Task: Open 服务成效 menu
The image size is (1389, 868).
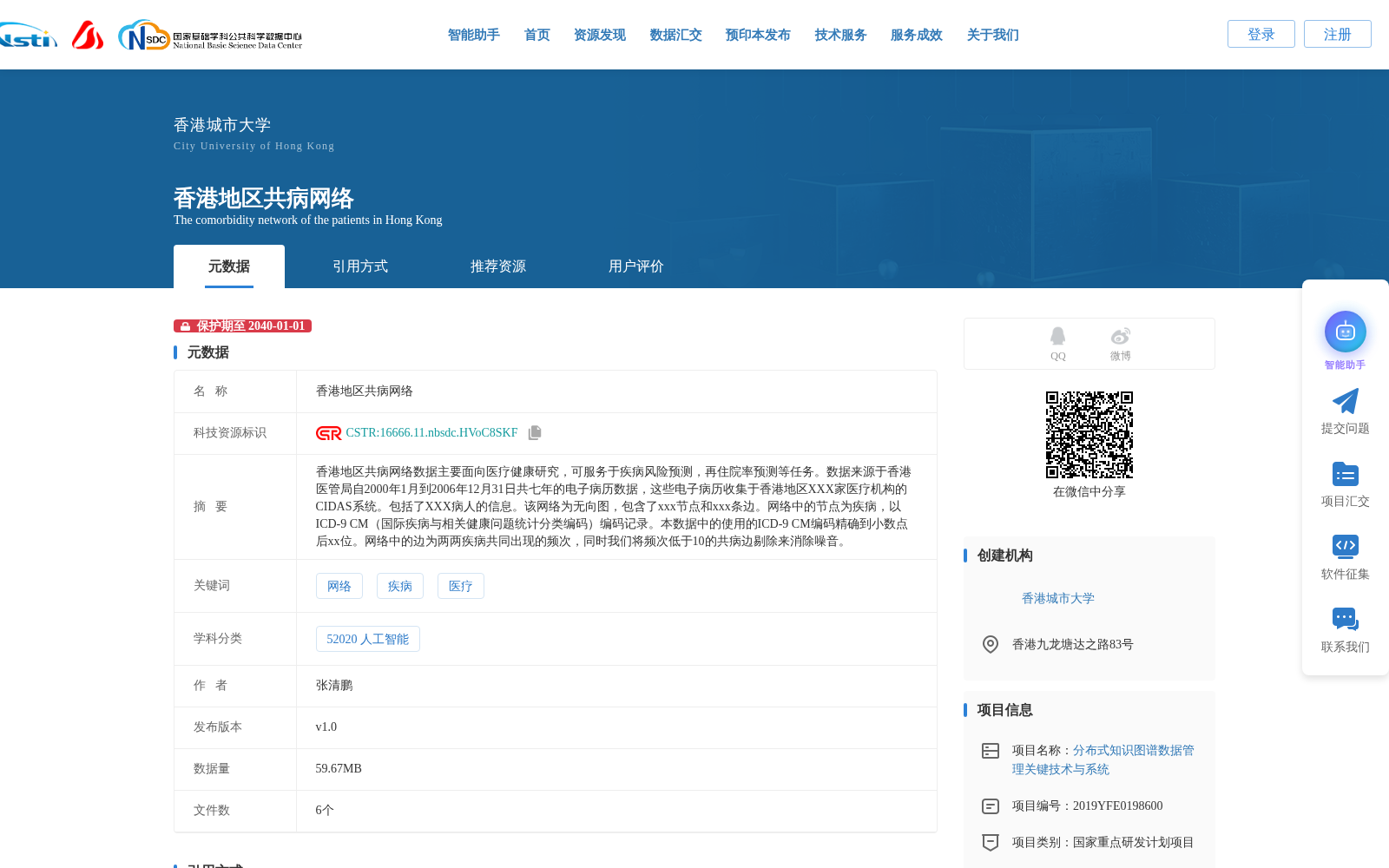Action: pyautogui.click(x=916, y=35)
